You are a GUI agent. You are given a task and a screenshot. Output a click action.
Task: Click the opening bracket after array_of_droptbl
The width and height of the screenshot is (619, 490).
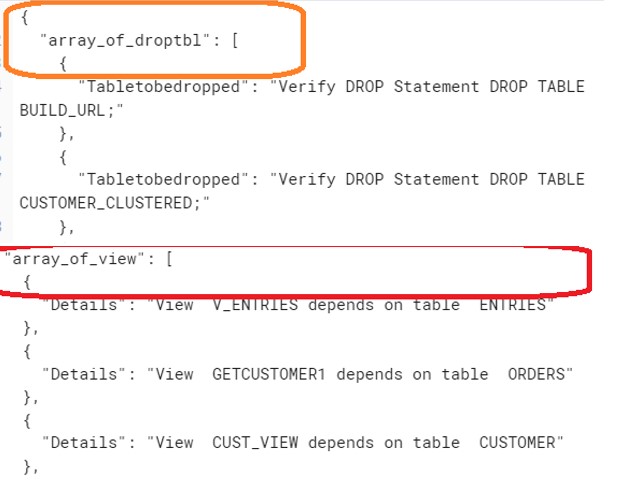pyautogui.click(x=235, y=40)
